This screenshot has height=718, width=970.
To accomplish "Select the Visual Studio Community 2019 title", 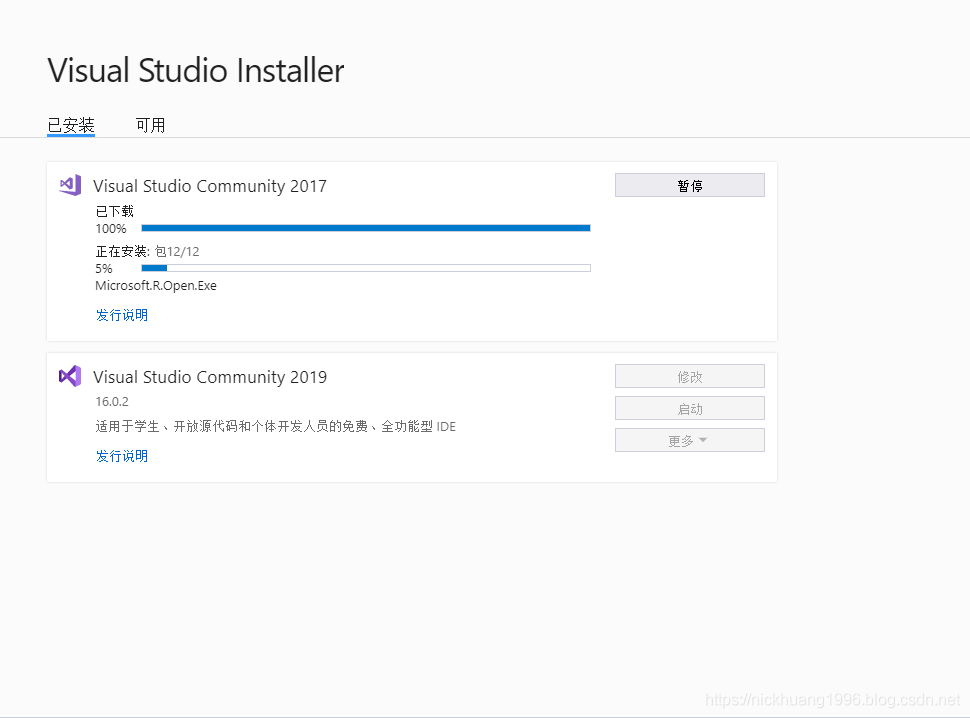I will click(x=210, y=377).
